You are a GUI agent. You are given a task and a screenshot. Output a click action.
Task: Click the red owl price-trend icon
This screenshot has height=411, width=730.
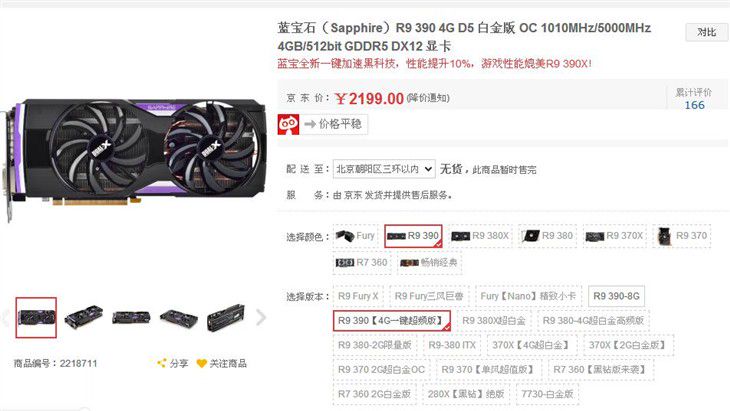pos(288,124)
